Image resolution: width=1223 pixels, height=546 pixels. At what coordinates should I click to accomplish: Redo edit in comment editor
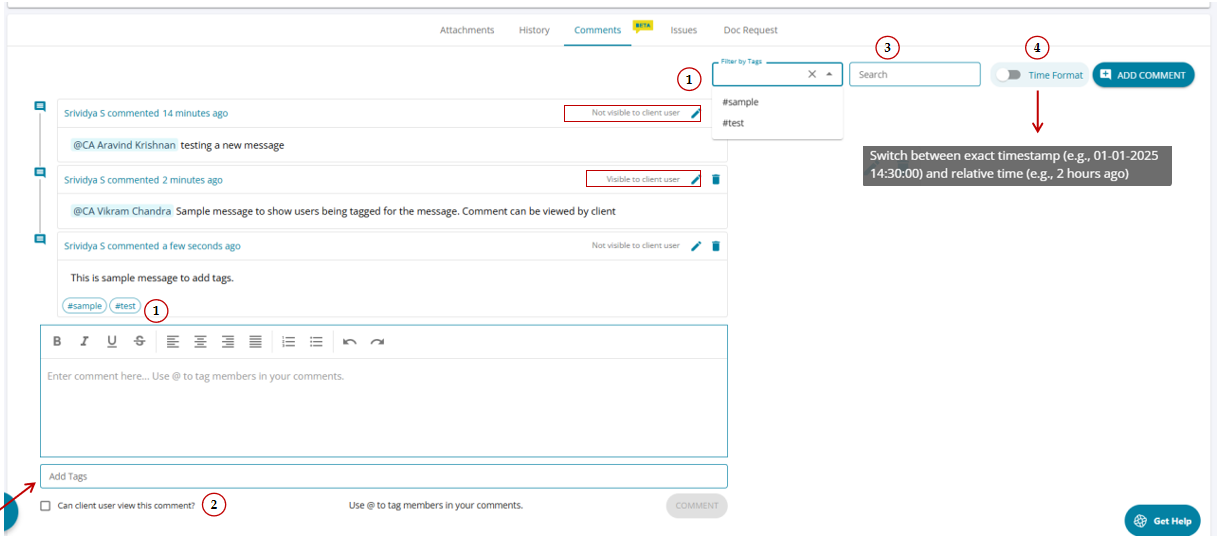coord(377,342)
